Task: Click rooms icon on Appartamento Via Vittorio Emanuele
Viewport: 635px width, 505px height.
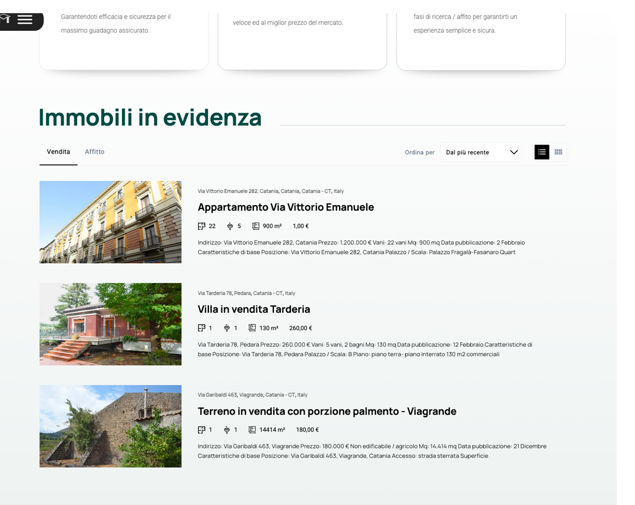Action: click(x=202, y=226)
